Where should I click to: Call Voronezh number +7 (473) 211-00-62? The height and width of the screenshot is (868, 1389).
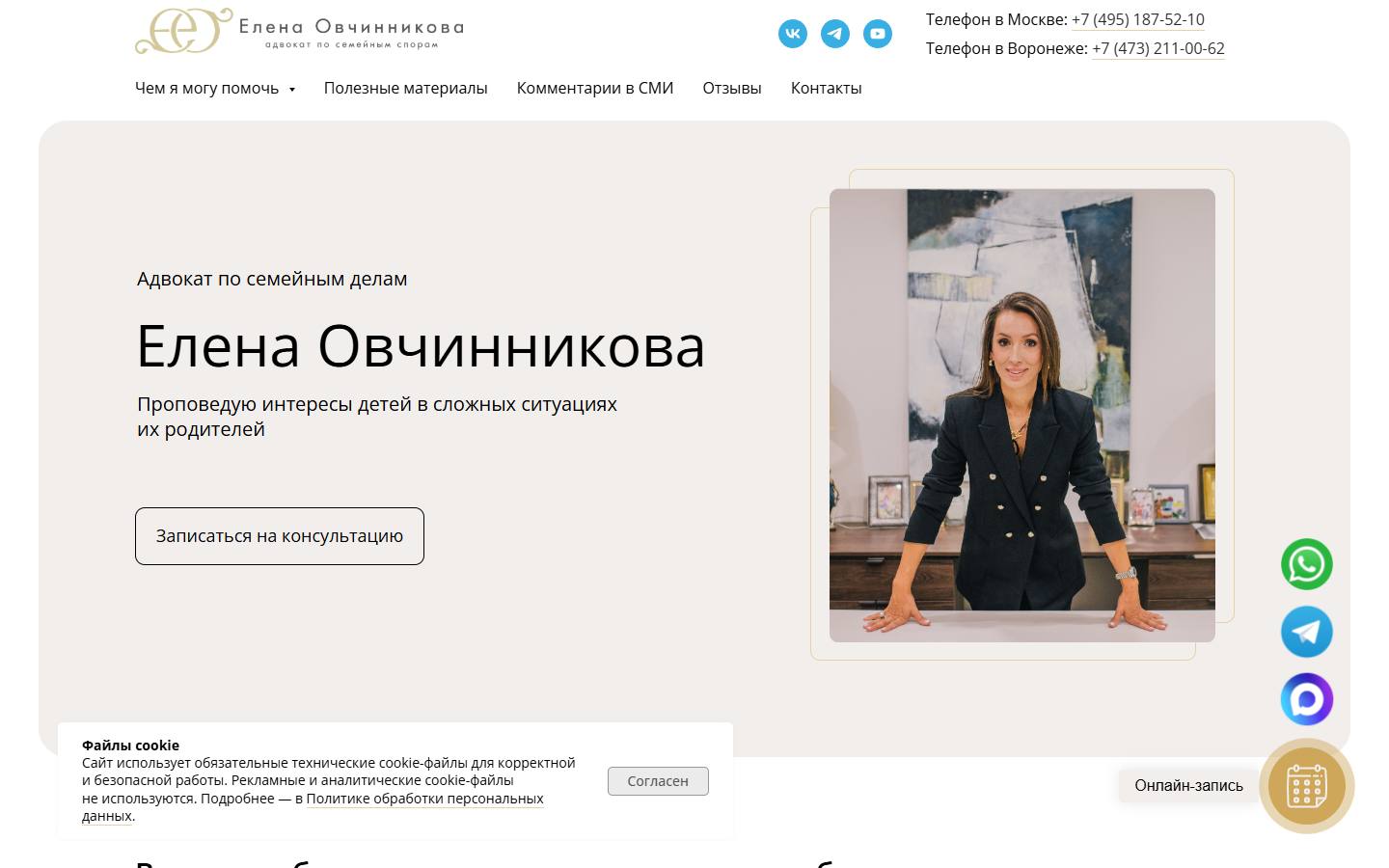(x=1158, y=48)
